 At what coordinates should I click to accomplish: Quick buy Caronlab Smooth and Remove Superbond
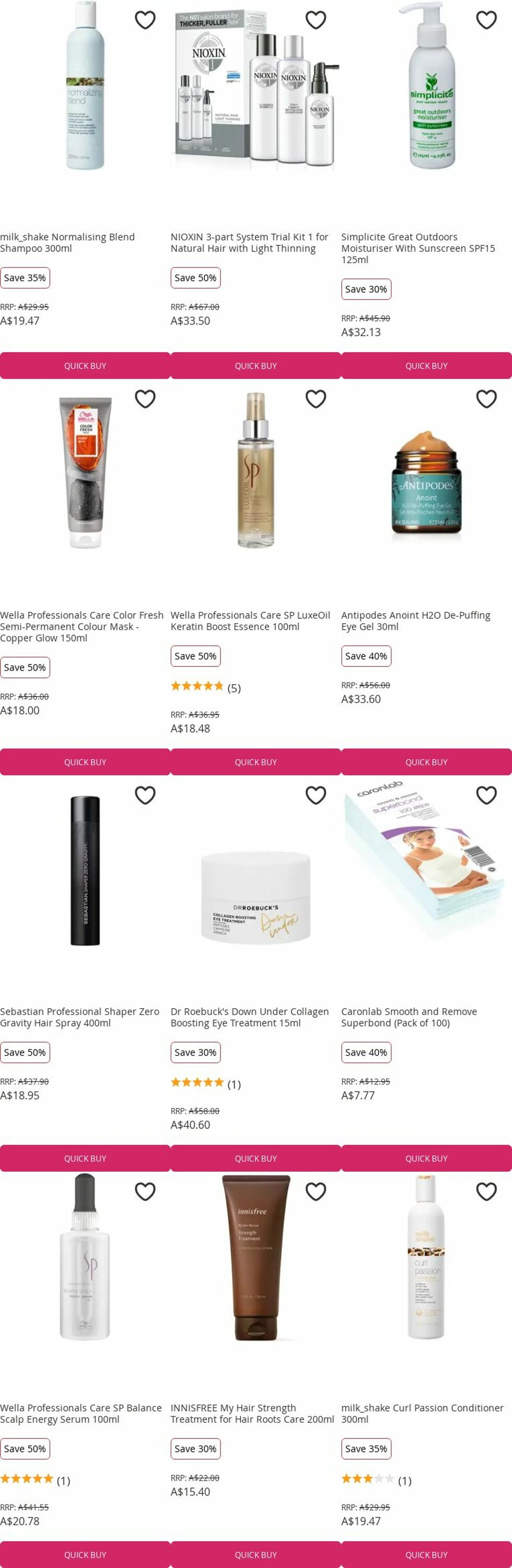click(426, 1158)
